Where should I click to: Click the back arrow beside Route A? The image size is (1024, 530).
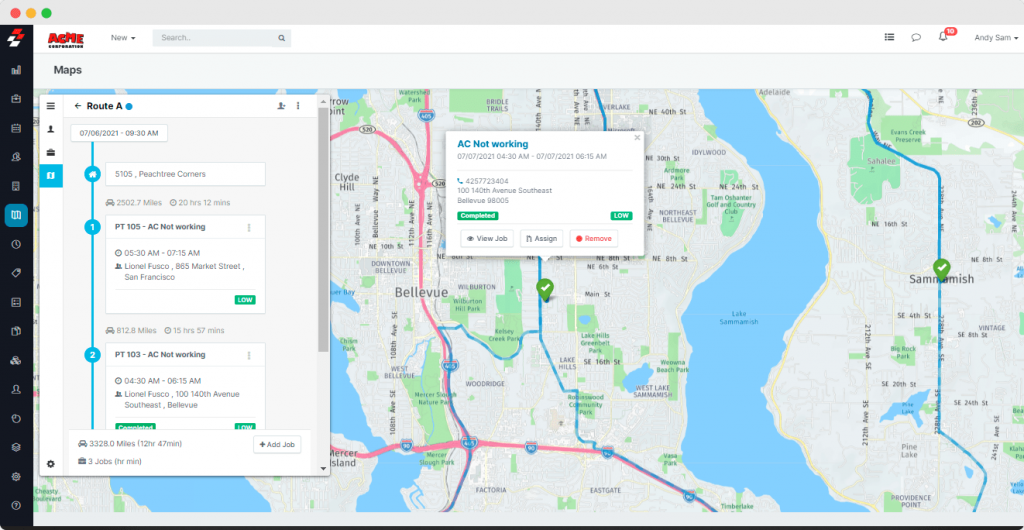pyautogui.click(x=77, y=105)
